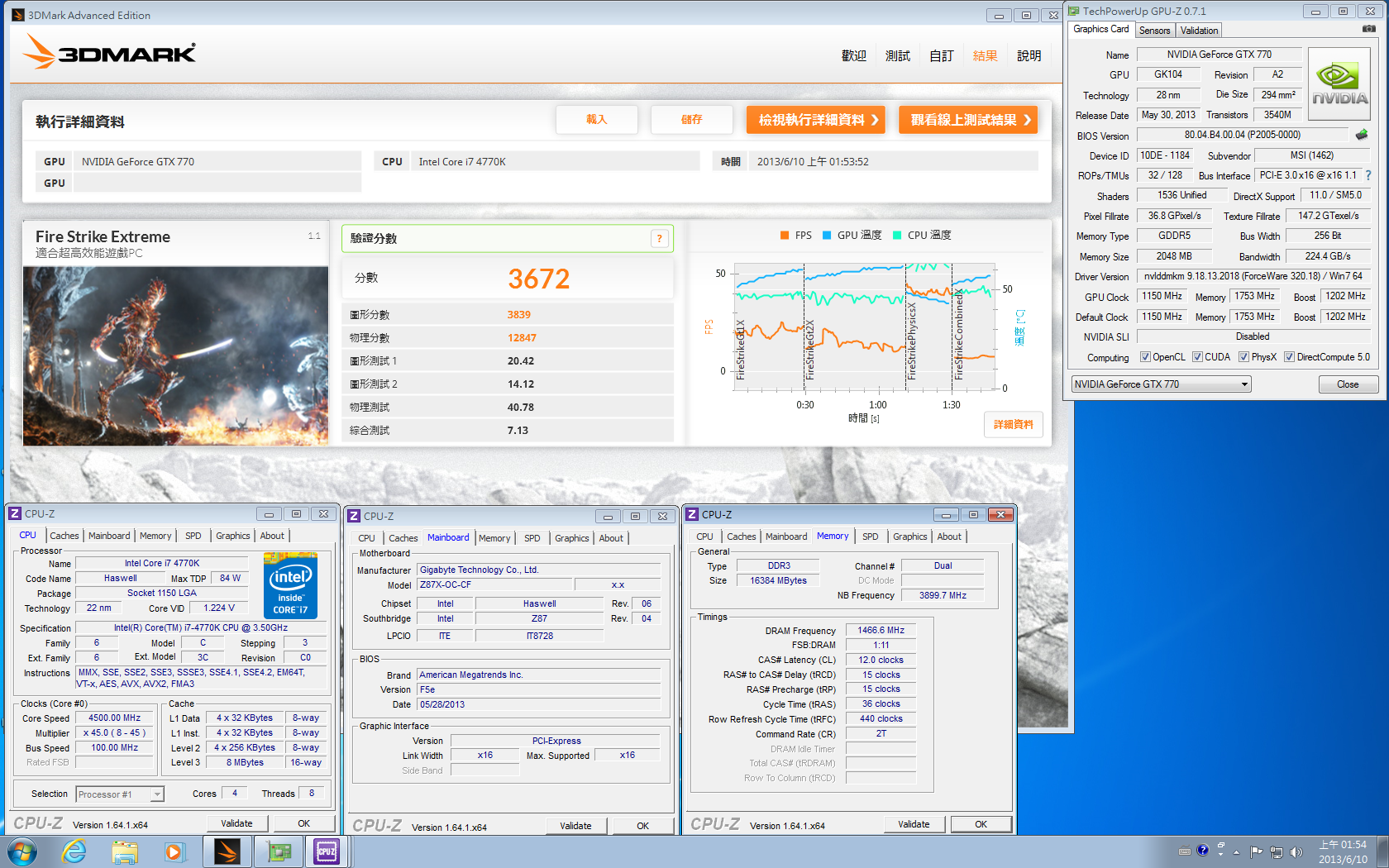Switch to the GPU-Z taskbar icon
The width and height of the screenshot is (1389, 868).
(279, 851)
